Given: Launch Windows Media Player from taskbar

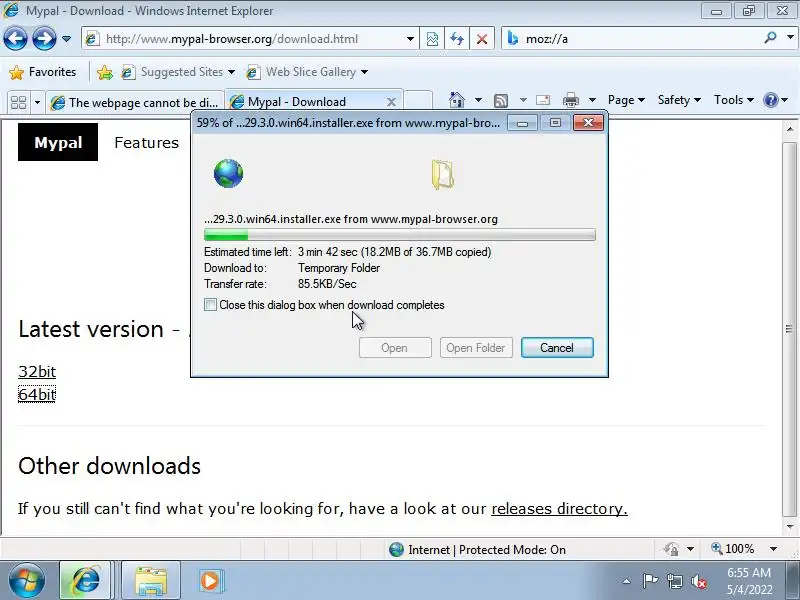Looking at the screenshot, I should tap(209, 581).
